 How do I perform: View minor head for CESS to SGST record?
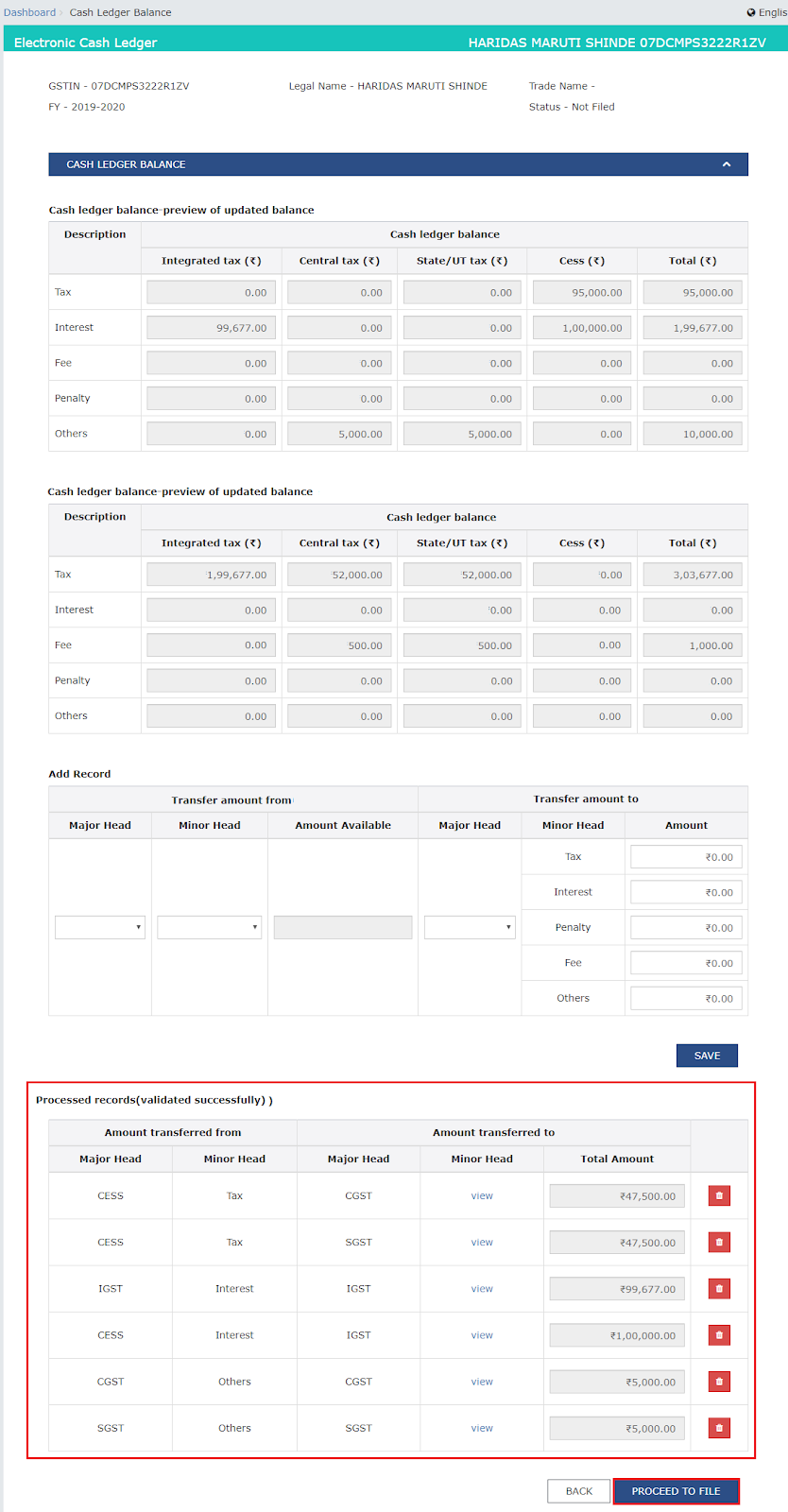[x=482, y=1242]
